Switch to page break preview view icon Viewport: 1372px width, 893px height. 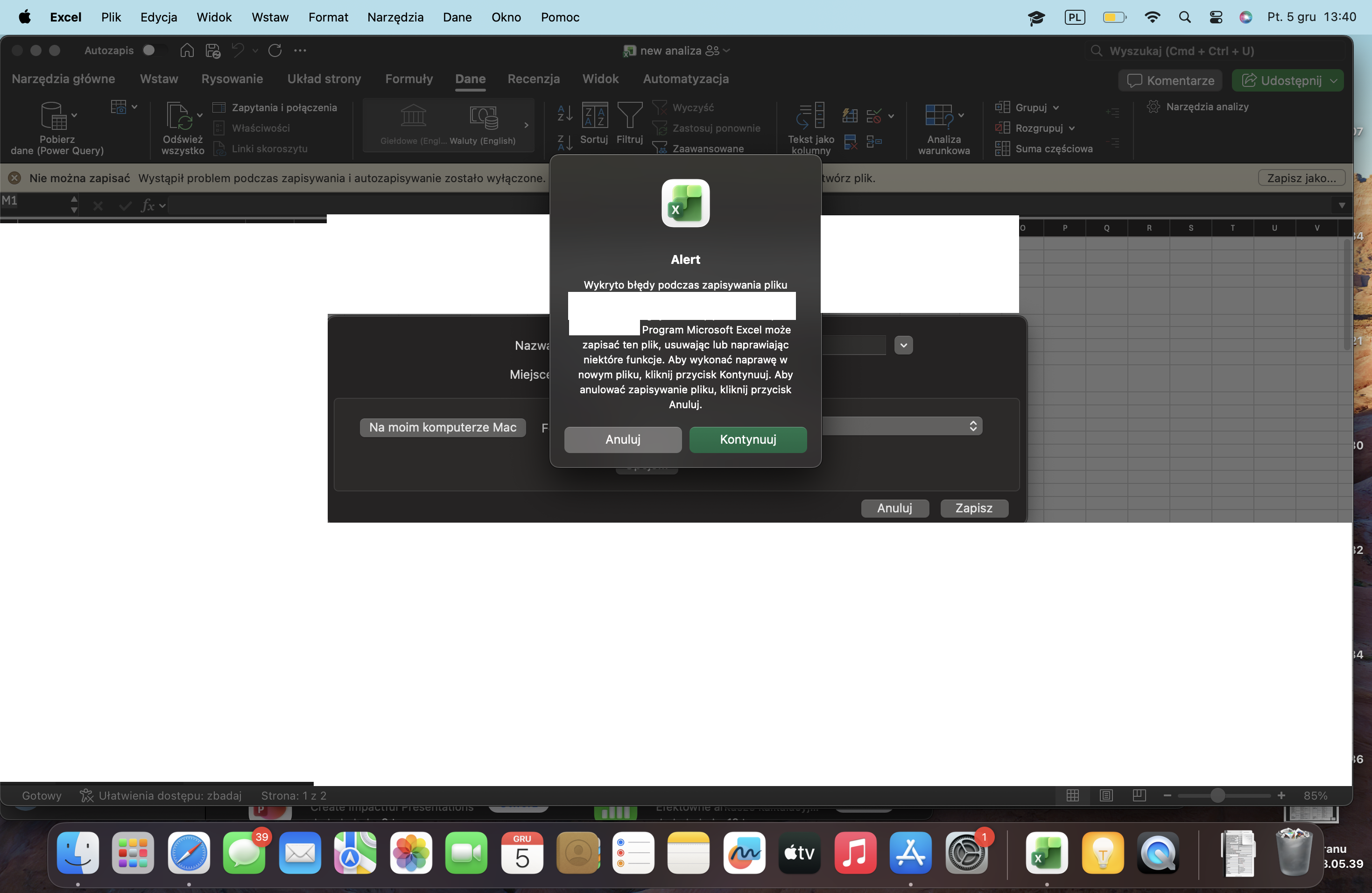coord(1139,795)
